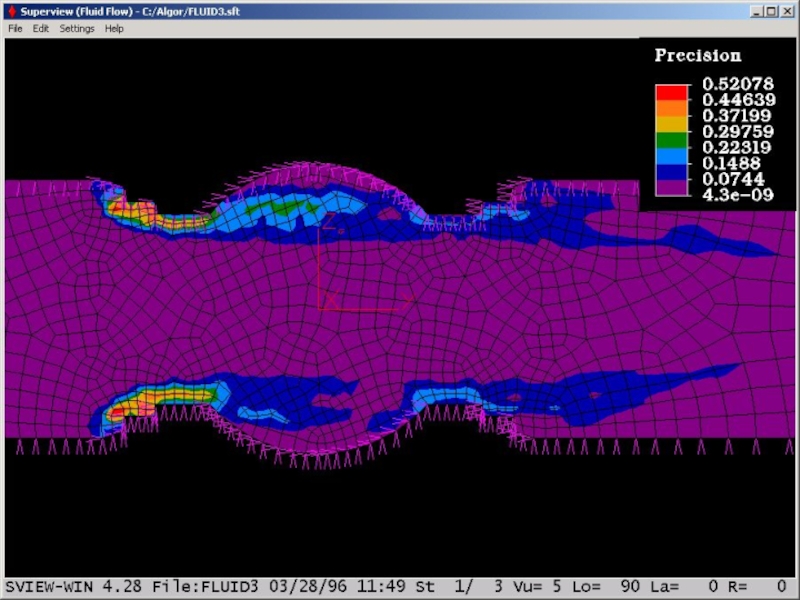
Task: Click the purple legend color band
Action: pos(671,188)
